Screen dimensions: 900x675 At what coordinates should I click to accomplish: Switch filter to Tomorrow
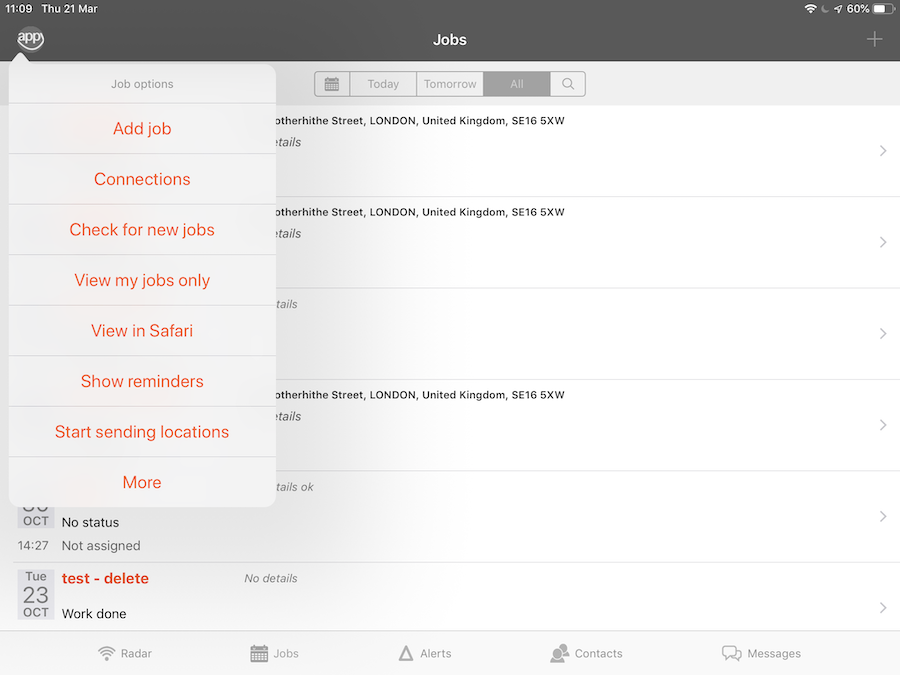[450, 84]
